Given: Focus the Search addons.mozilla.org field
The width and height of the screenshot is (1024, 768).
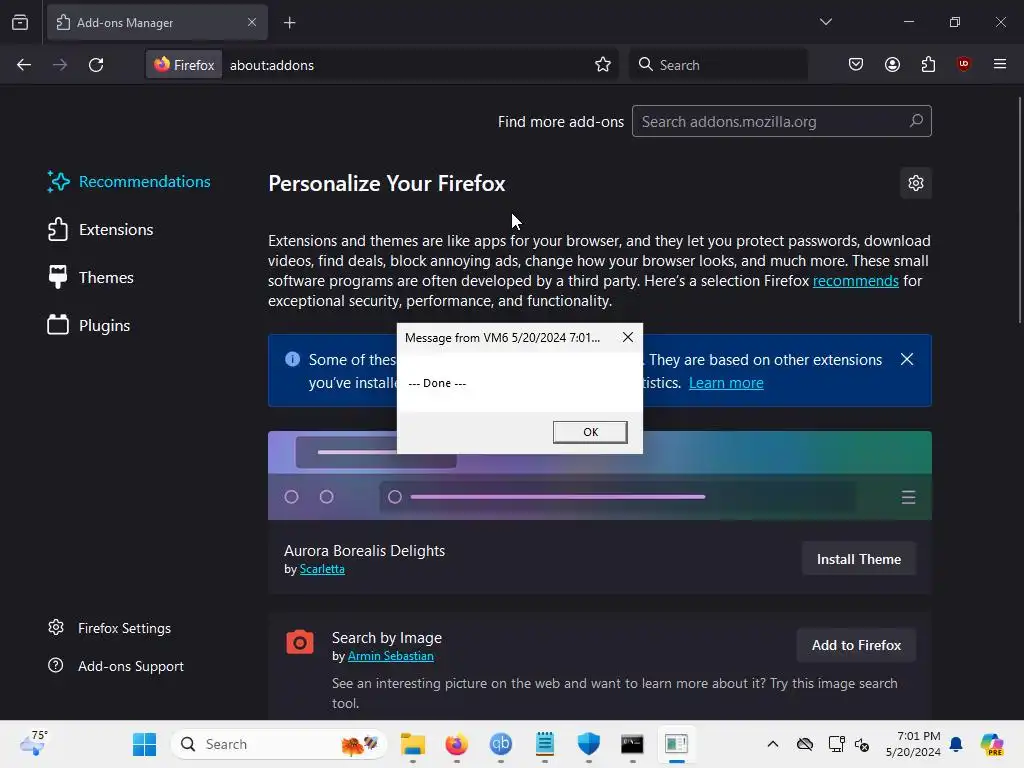Looking at the screenshot, I should coord(781,121).
